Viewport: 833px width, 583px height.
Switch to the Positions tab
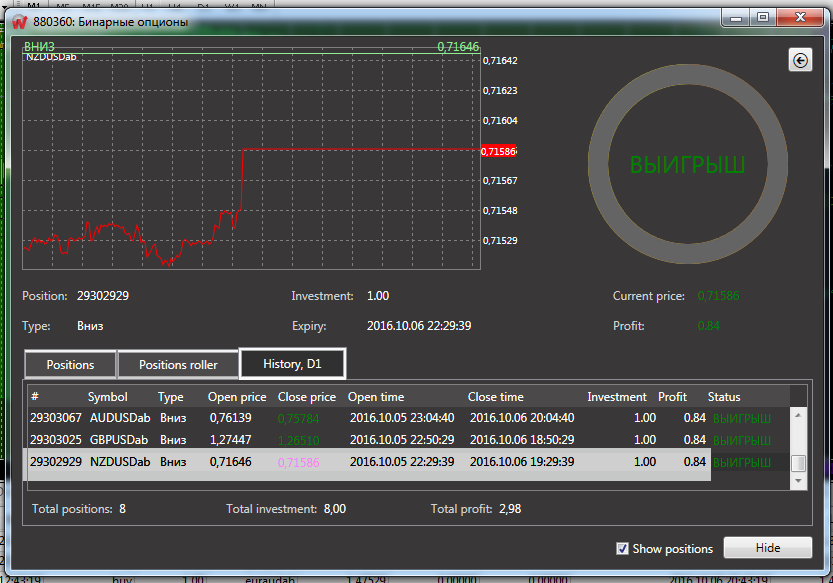coord(70,365)
